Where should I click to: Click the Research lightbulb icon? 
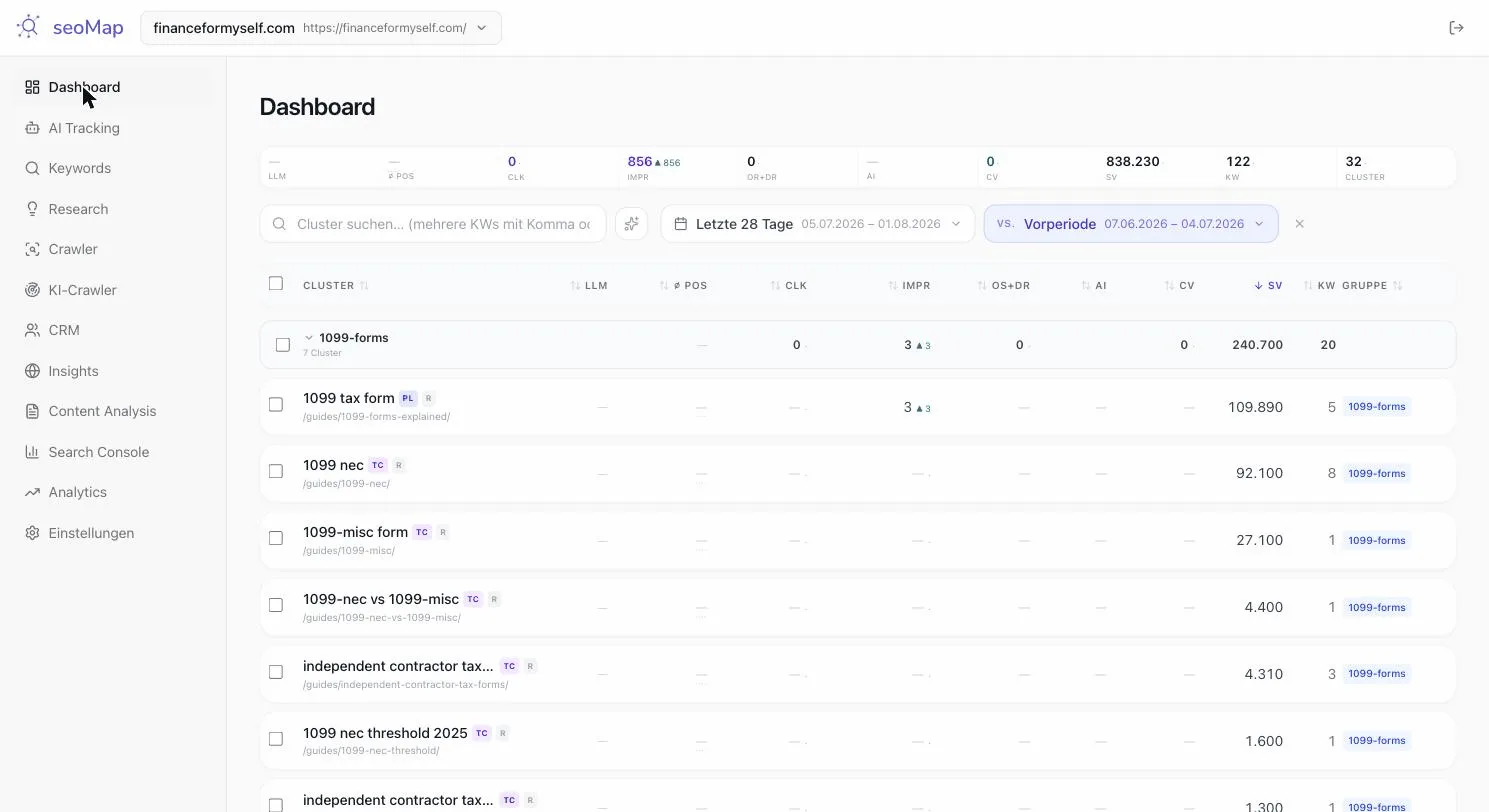(32, 209)
